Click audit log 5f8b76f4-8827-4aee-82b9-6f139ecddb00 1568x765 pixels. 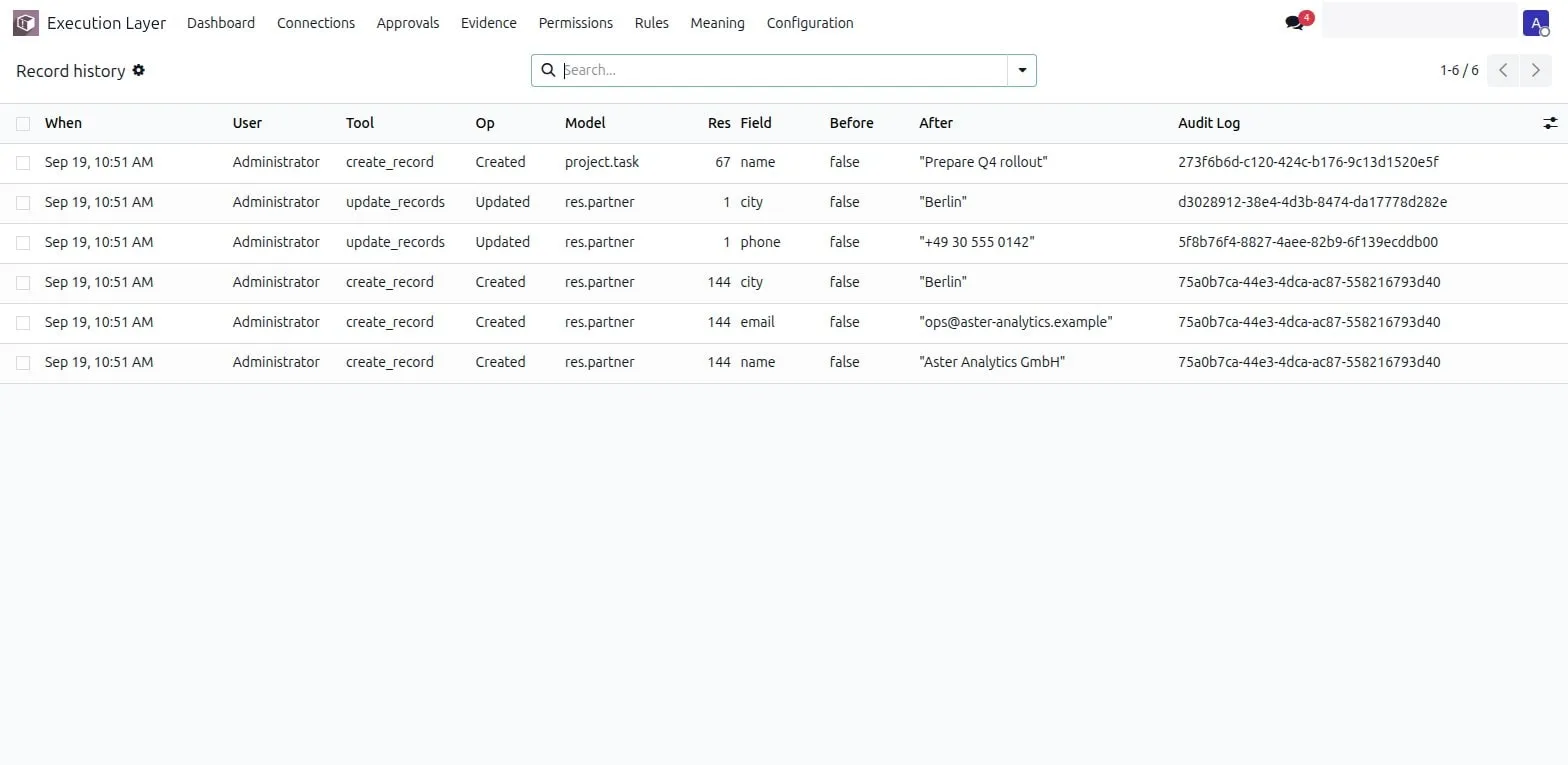(x=1308, y=242)
